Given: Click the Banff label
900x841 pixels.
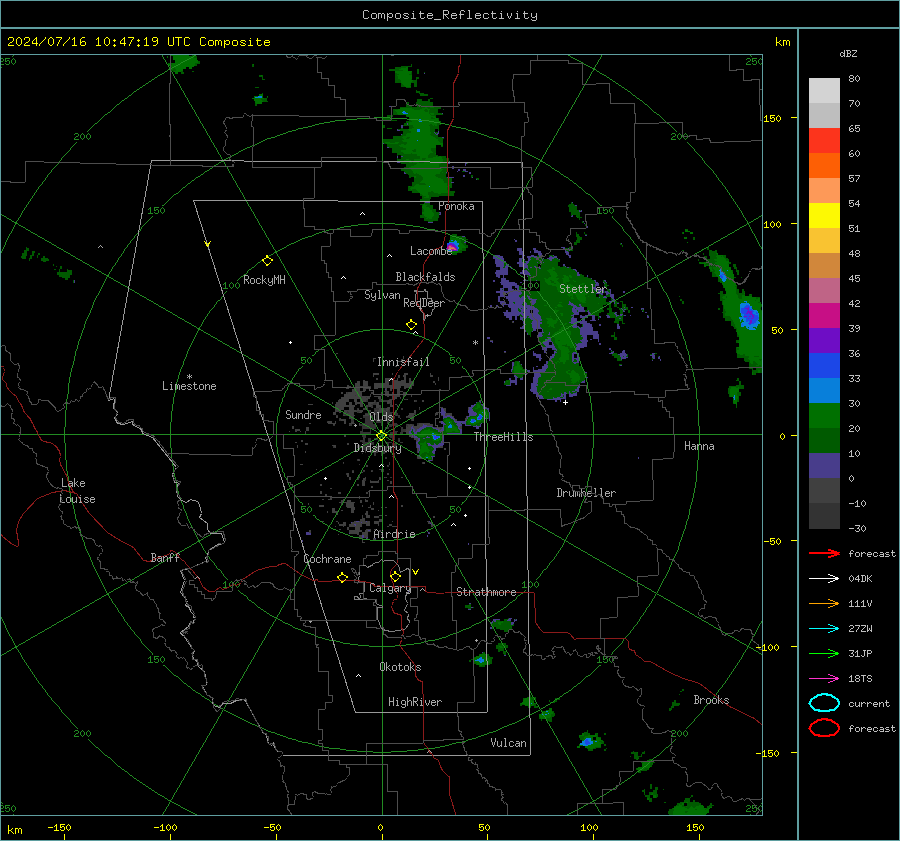Looking at the screenshot, I should [165, 557].
